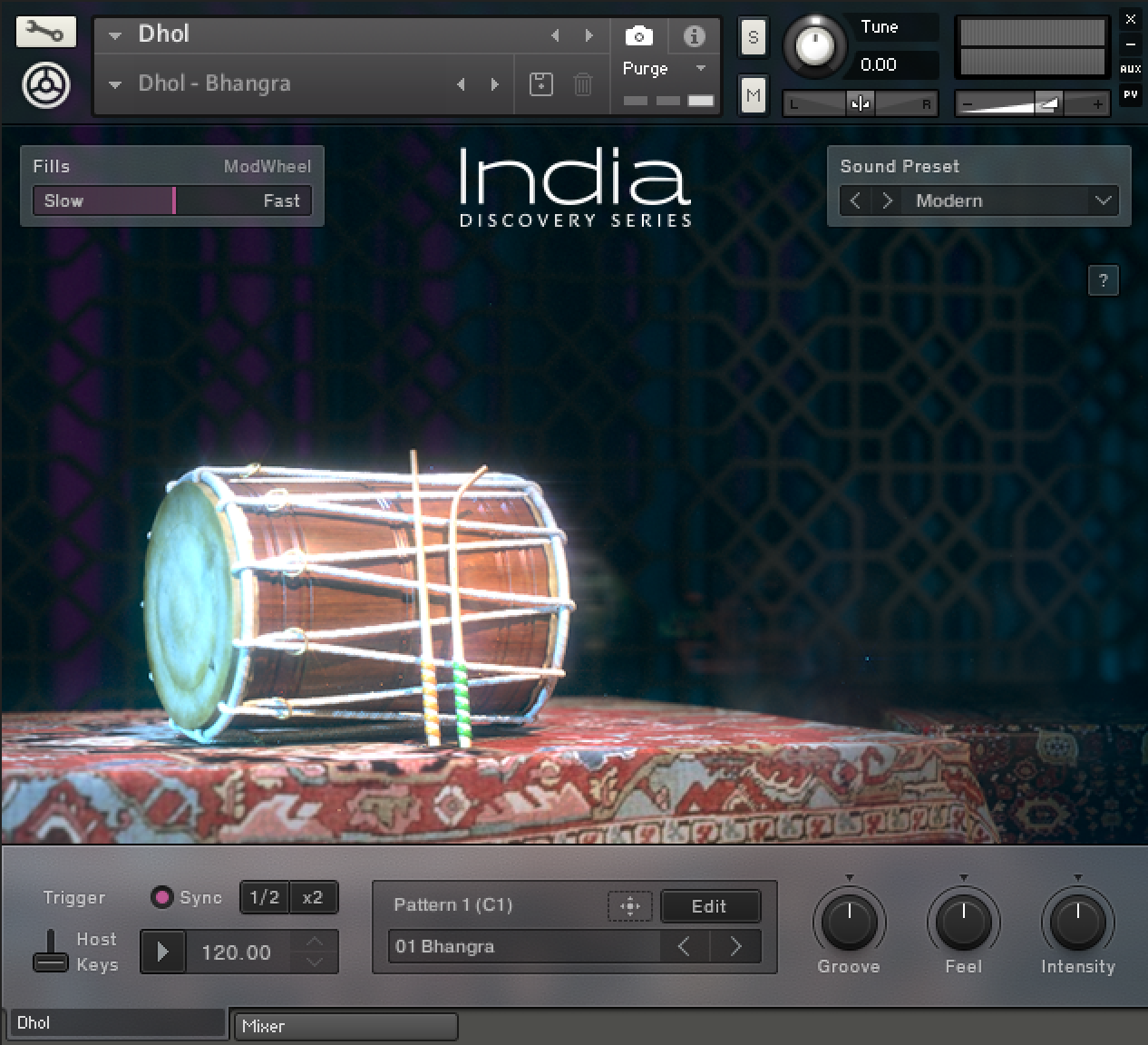Screen dimensions: 1148x1045
Task: Select the next pattern after 01 Bhangra
Action: click(x=735, y=947)
